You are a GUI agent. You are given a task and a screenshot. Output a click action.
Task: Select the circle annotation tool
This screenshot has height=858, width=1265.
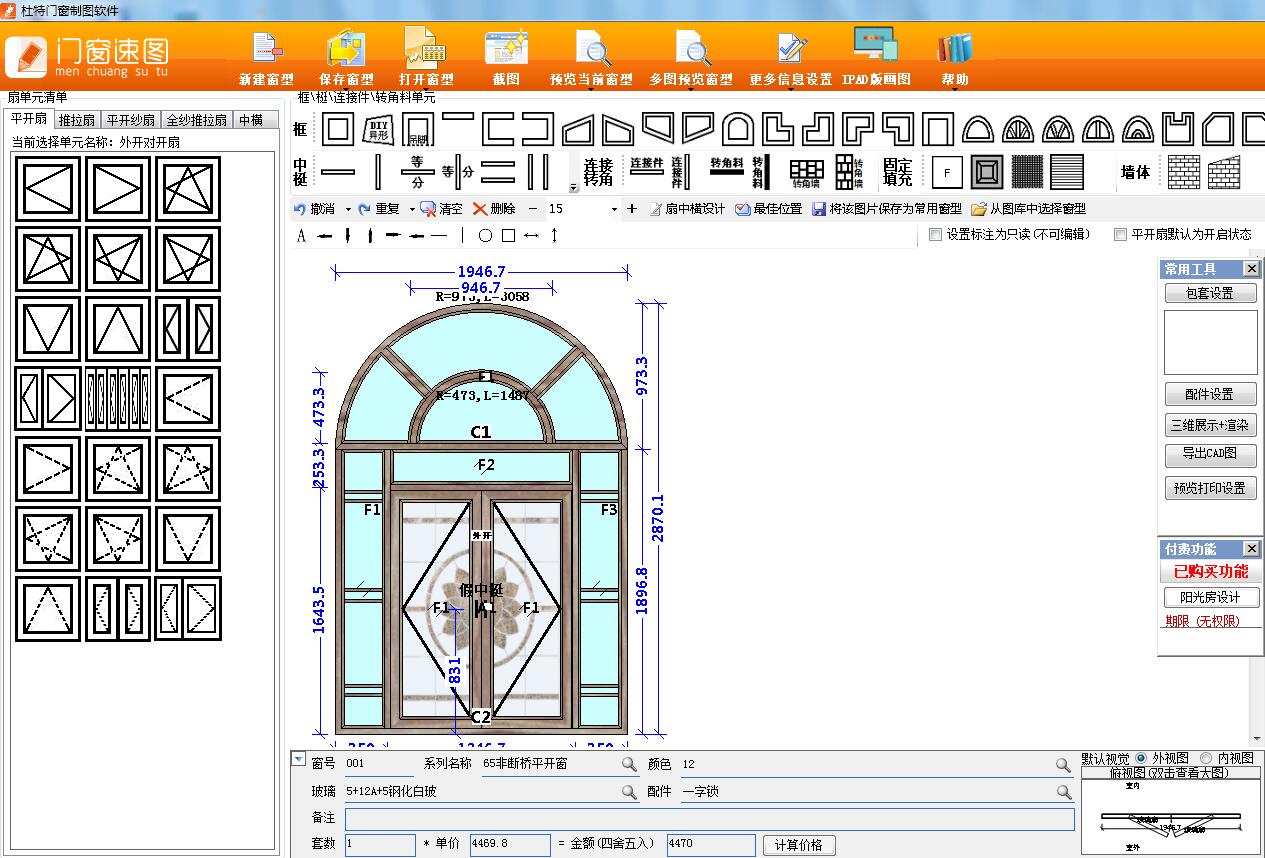point(485,236)
